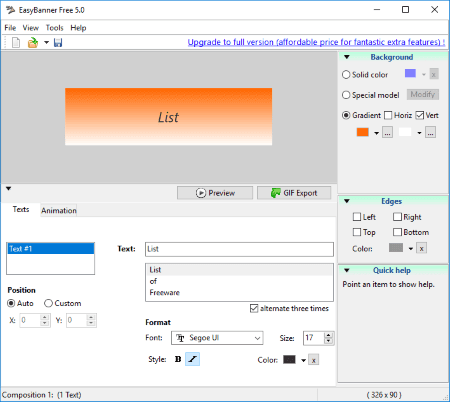This screenshot has height=402, width=450.
Task: Open the orange gradient color editor (...)
Action: tap(387, 133)
